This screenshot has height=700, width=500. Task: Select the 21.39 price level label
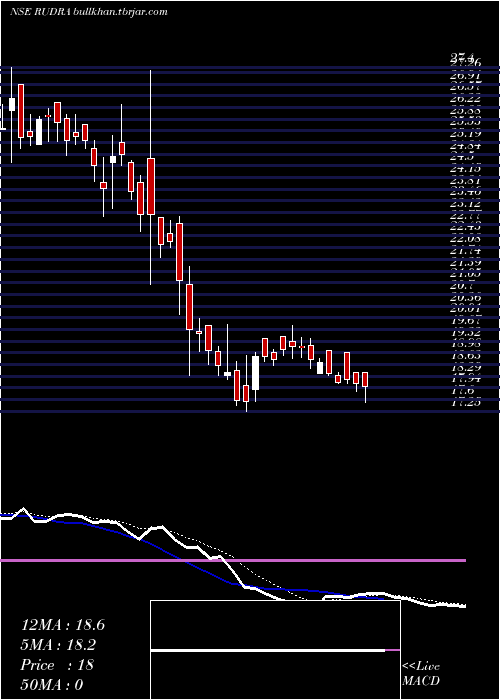point(465,263)
